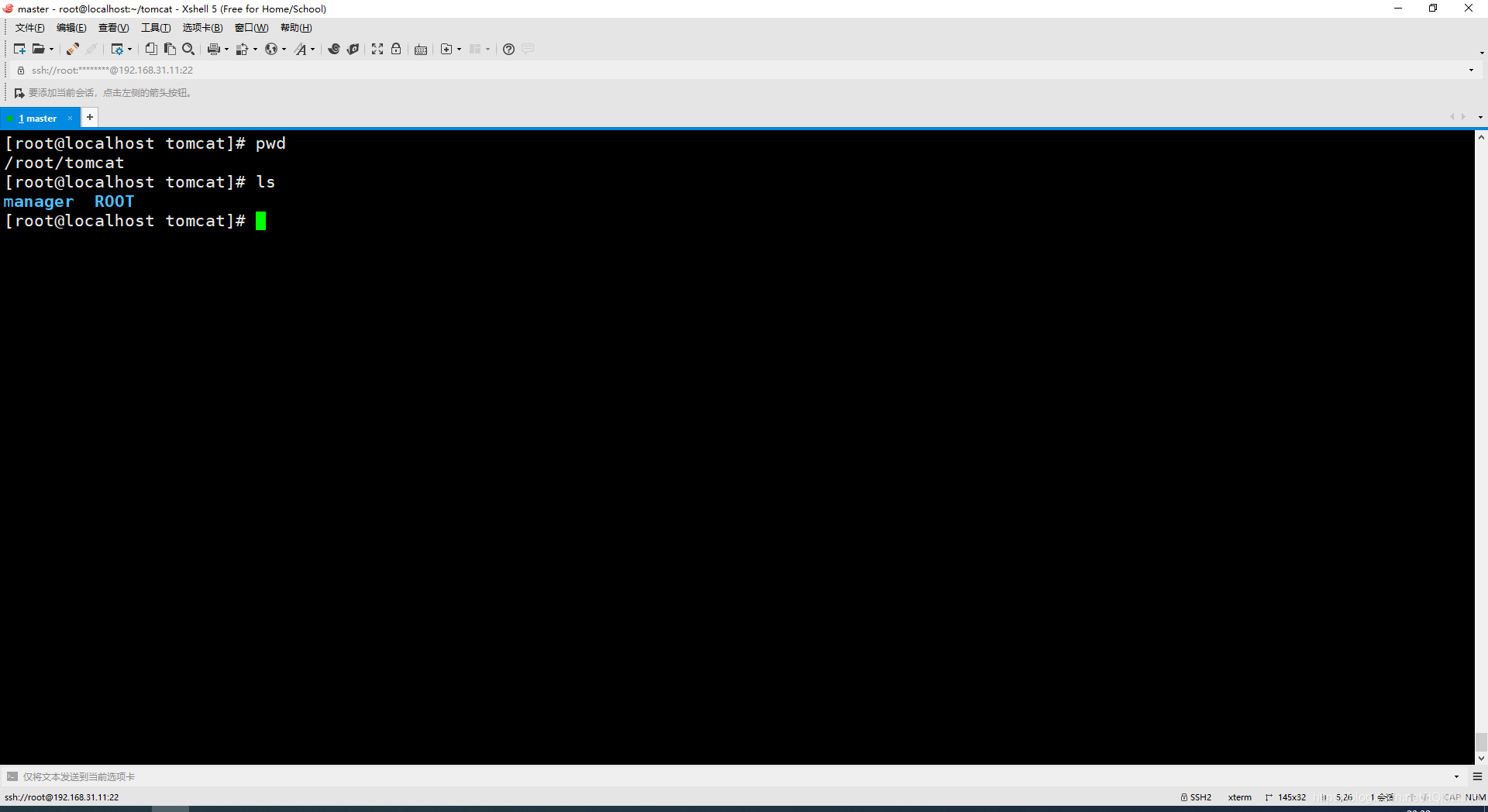Click the chat bubble toolbar icon
Viewport: 1488px width, 812px height.
(x=528, y=49)
